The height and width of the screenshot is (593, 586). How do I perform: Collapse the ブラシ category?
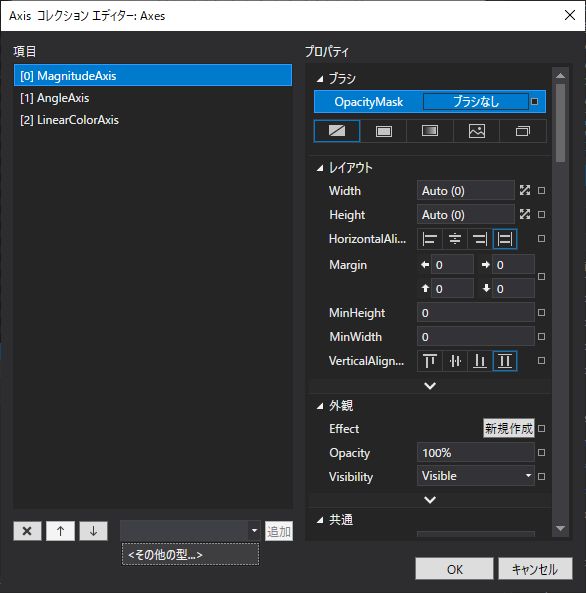(320, 79)
